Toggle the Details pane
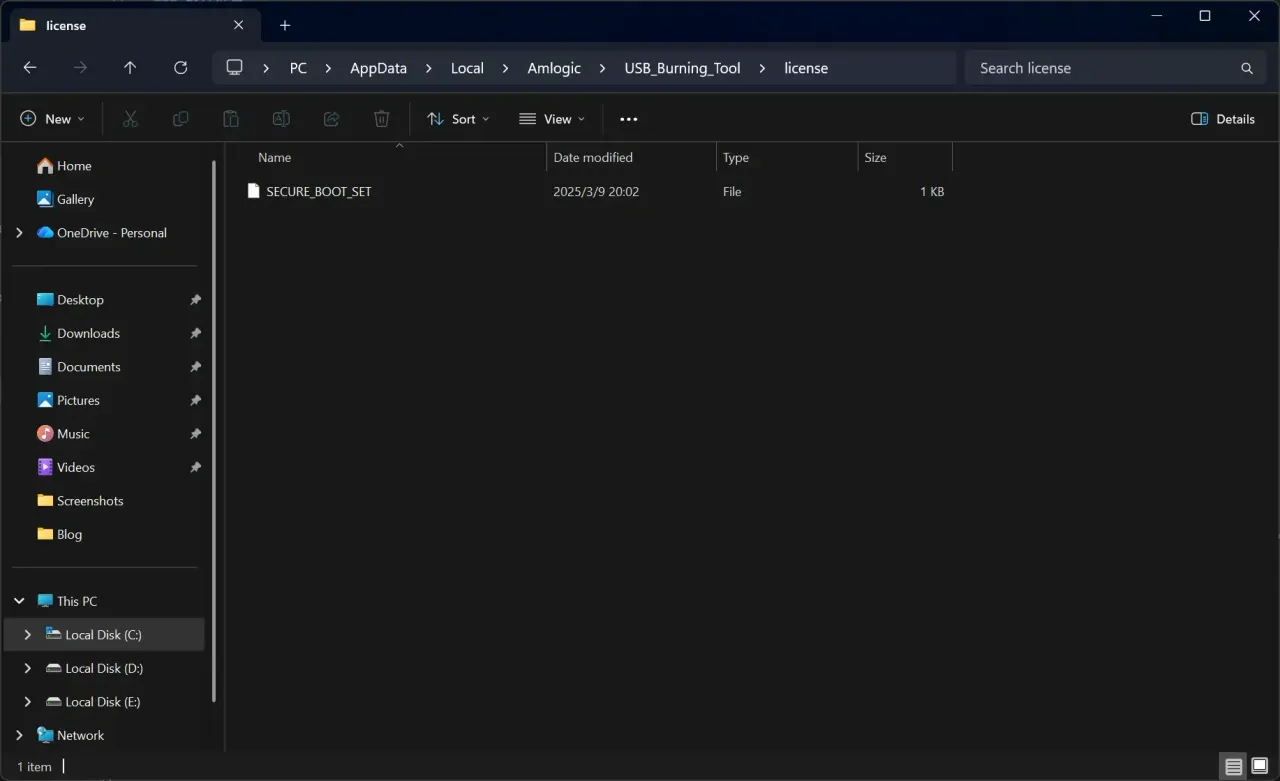Viewport: 1280px width, 781px height. pos(1223,119)
